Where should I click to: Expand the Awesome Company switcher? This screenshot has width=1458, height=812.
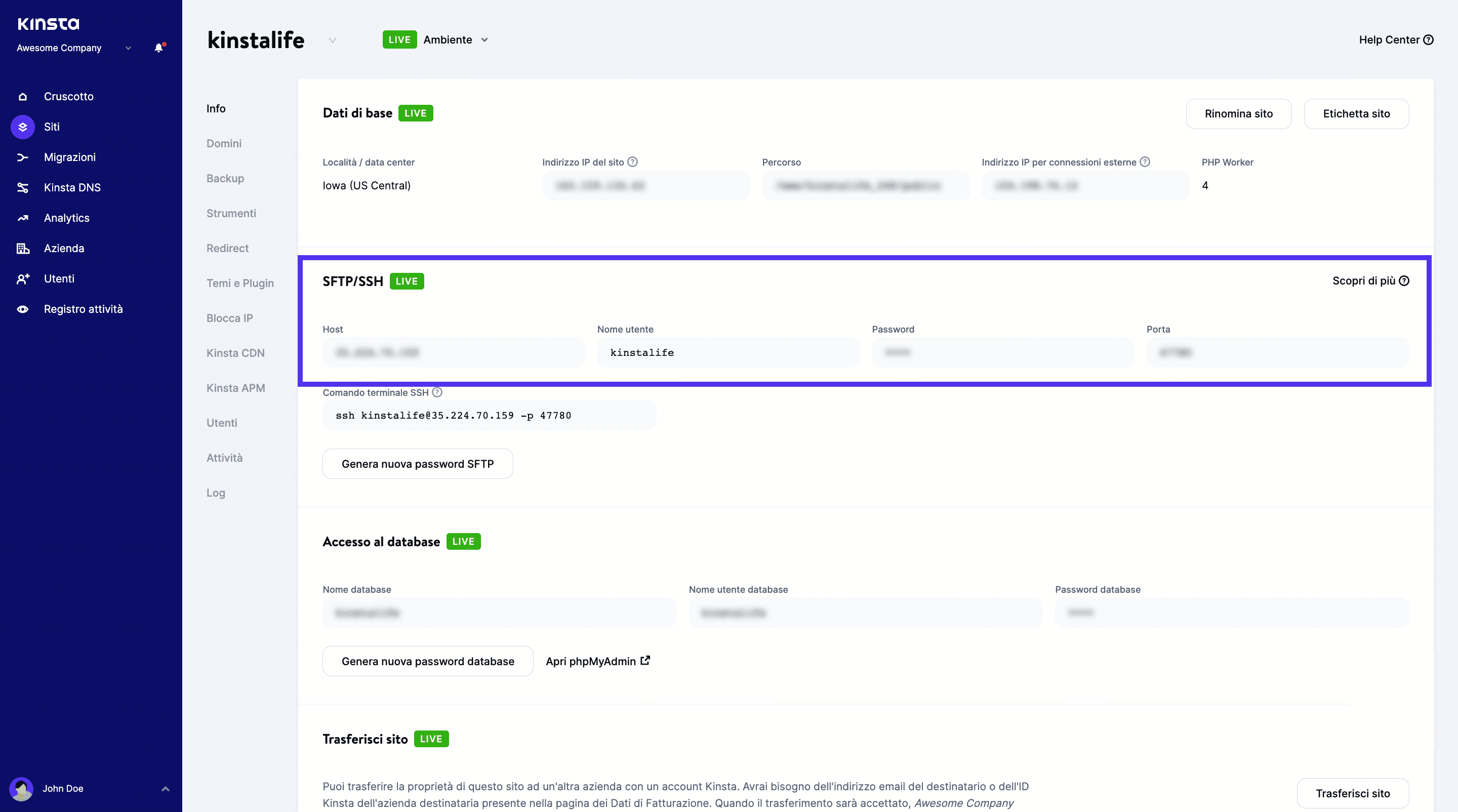(x=128, y=48)
